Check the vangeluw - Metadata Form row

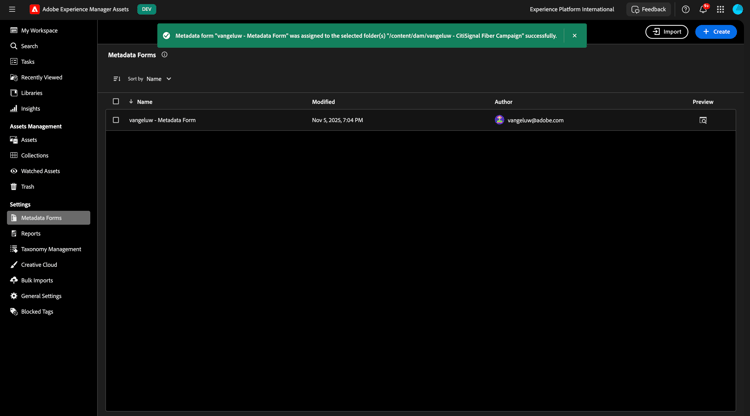(x=116, y=120)
